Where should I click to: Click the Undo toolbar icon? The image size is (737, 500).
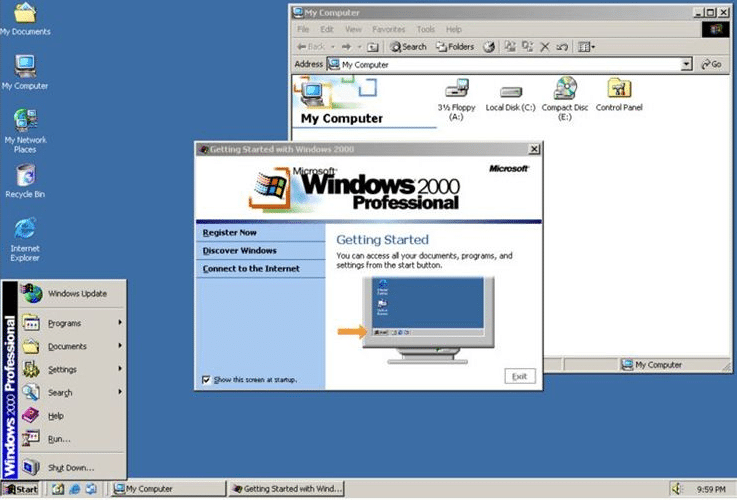pos(562,47)
